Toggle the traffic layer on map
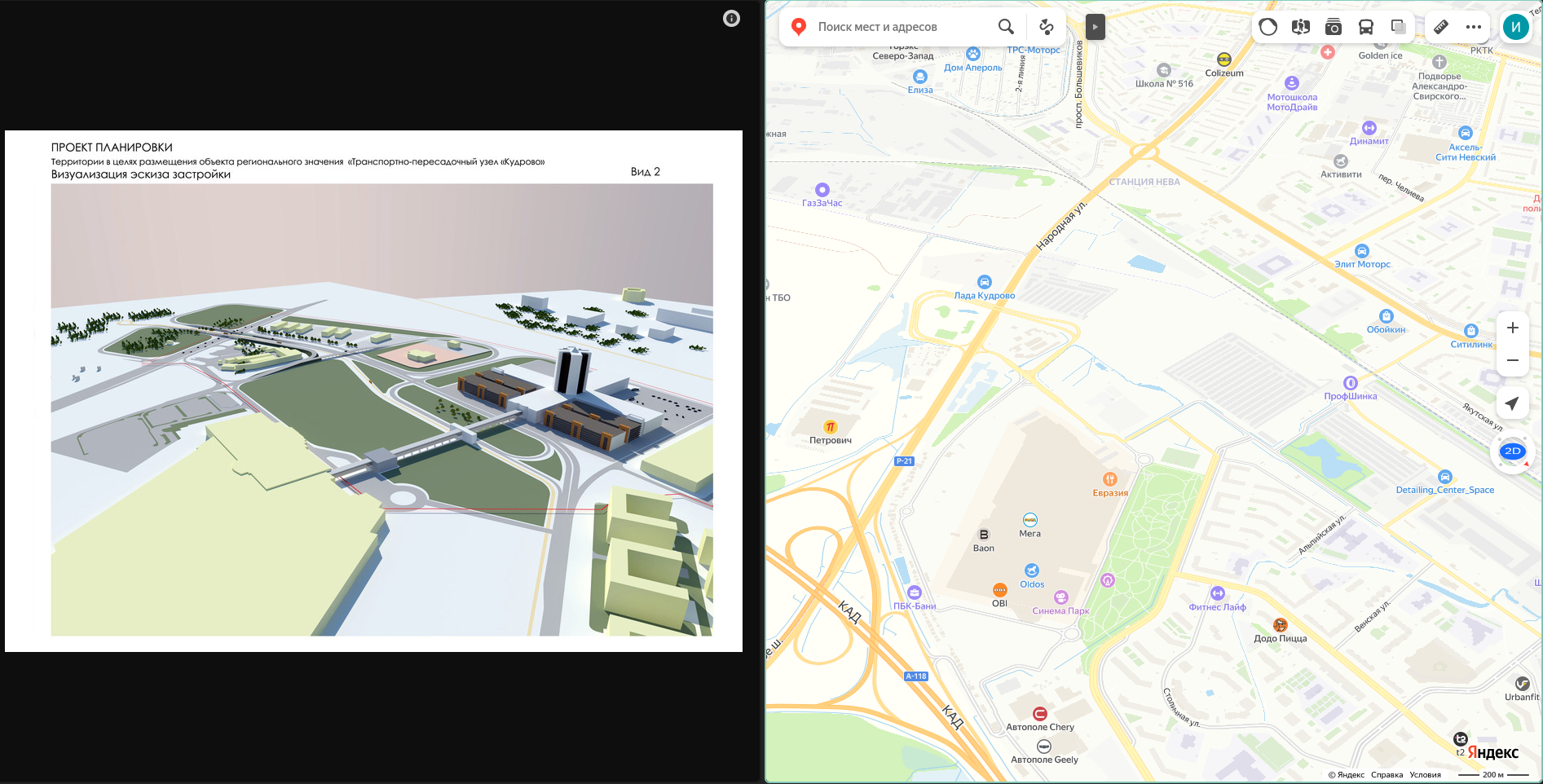1543x784 pixels. click(x=1268, y=27)
